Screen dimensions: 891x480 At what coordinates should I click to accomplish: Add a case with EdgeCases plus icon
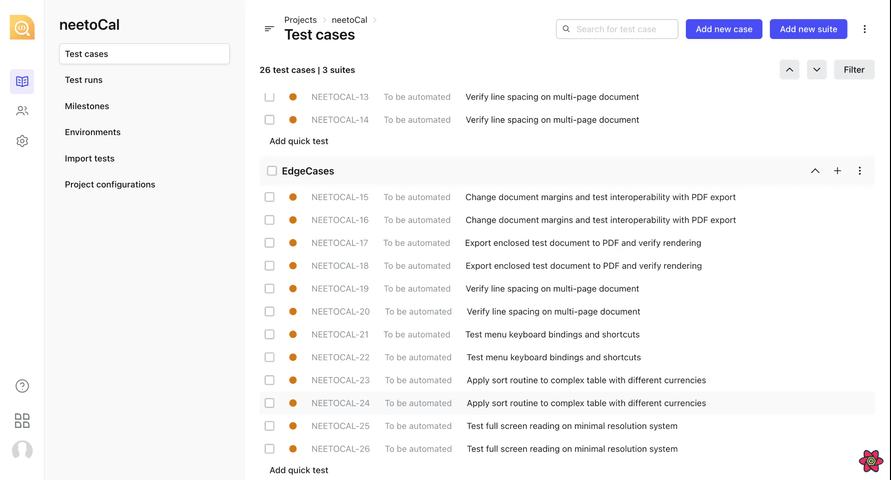tap(837, 171)
